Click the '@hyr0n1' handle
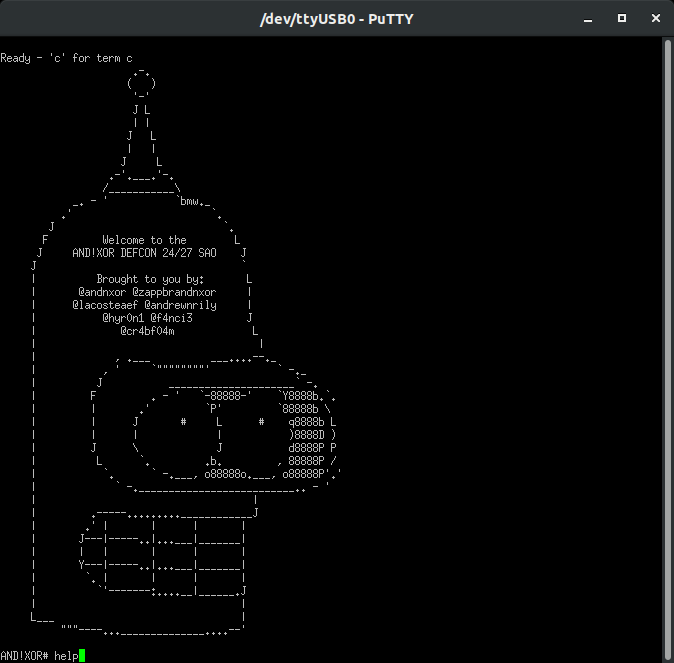 click(x=123, y=318)
